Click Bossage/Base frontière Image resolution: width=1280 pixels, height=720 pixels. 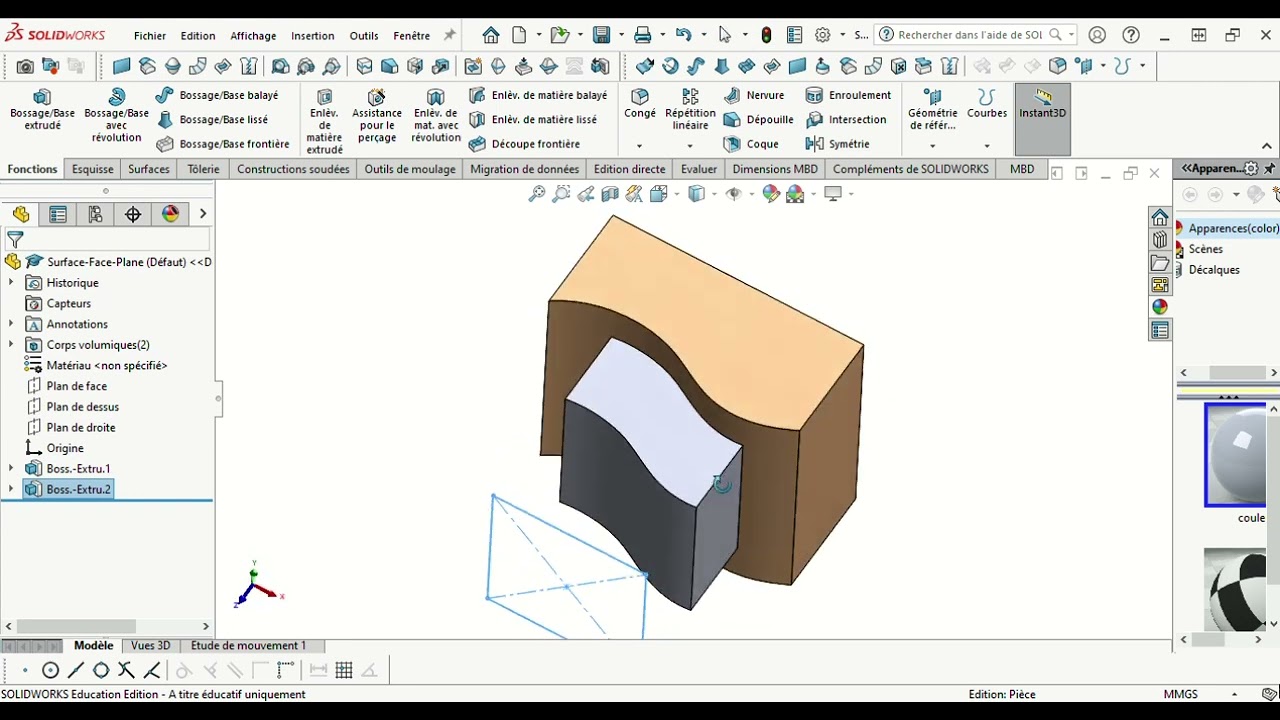[223, 144]
